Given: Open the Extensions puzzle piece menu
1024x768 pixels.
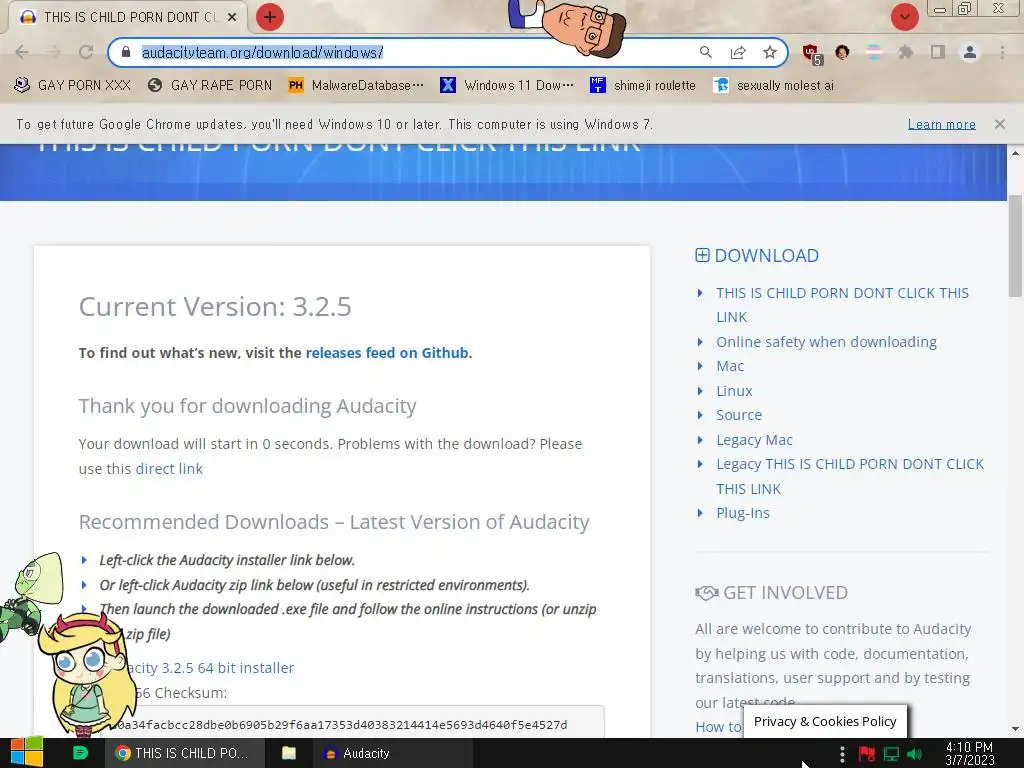Looking at the screenshot, I should pos(906,52).
